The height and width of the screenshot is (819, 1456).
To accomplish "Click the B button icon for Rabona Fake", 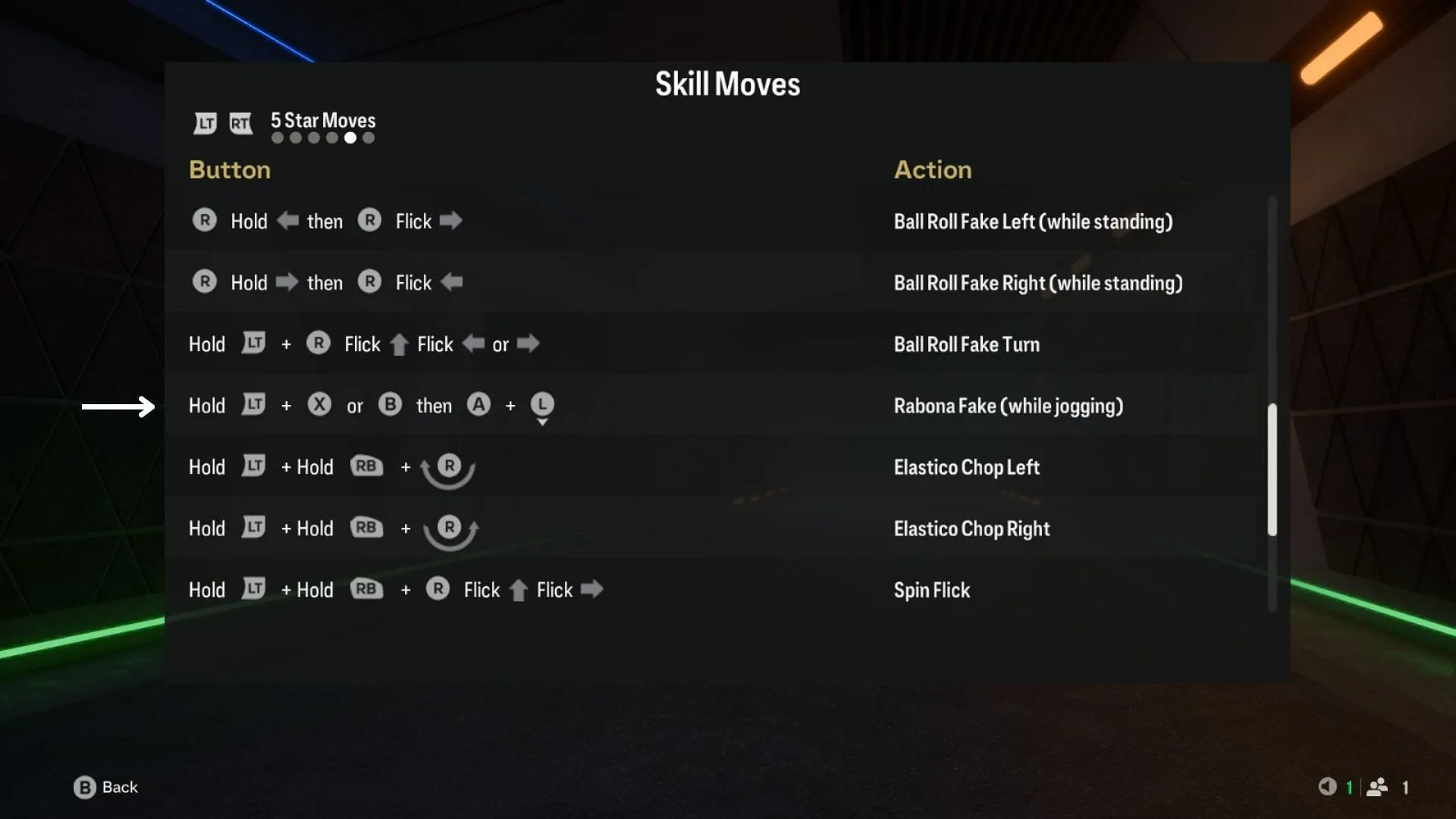I will (x=390, y=404).
